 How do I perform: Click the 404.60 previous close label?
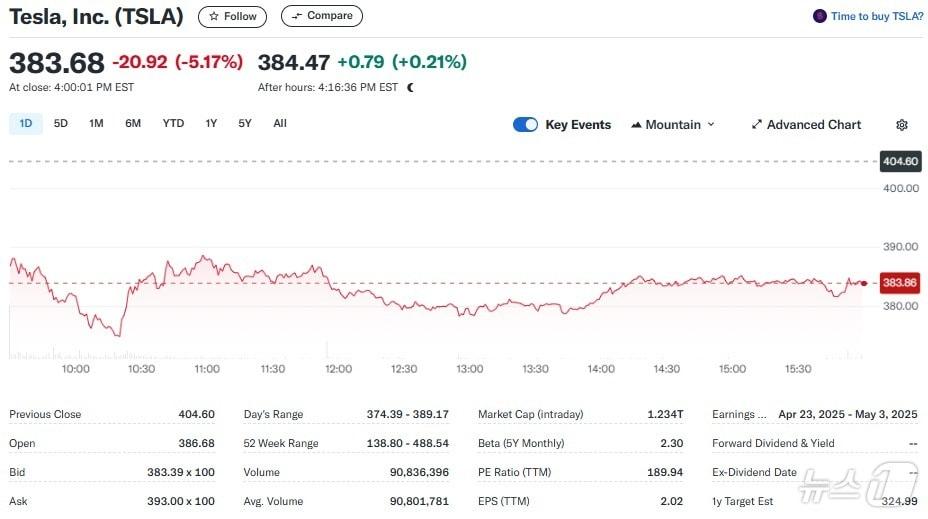coord(900,162)
